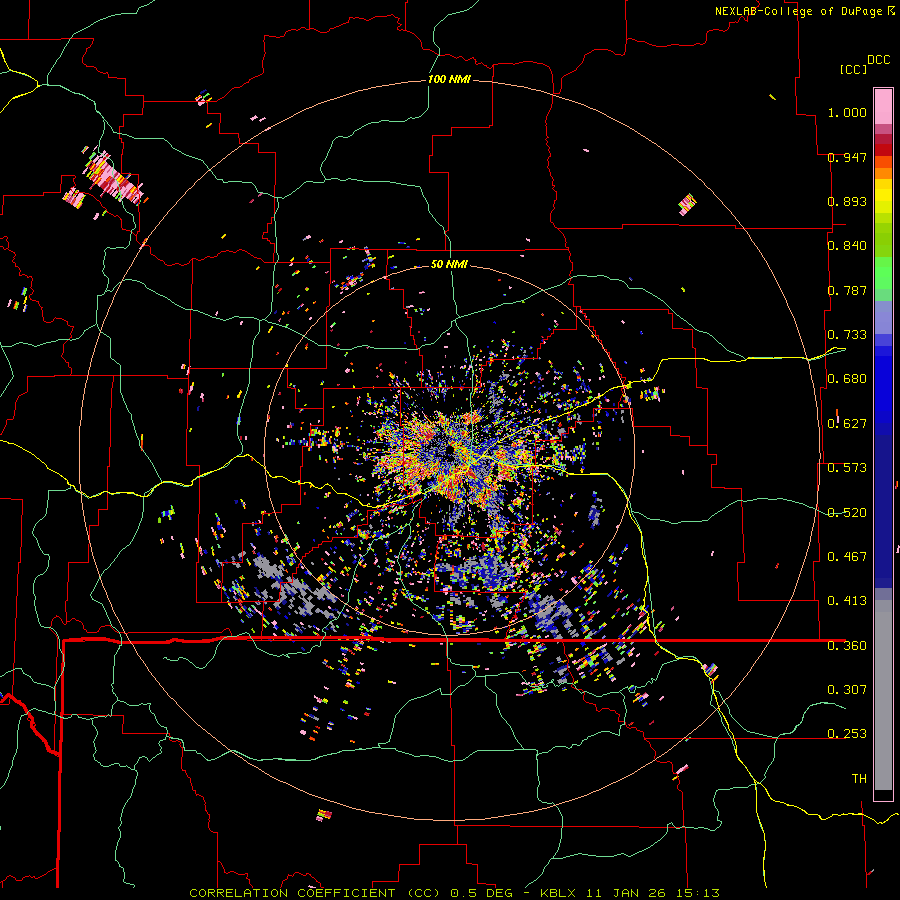Image resolution: width=900 pixels, height=900 pixels.
Task: Click the 50 NMI range ring label
Action: (449, 264)
